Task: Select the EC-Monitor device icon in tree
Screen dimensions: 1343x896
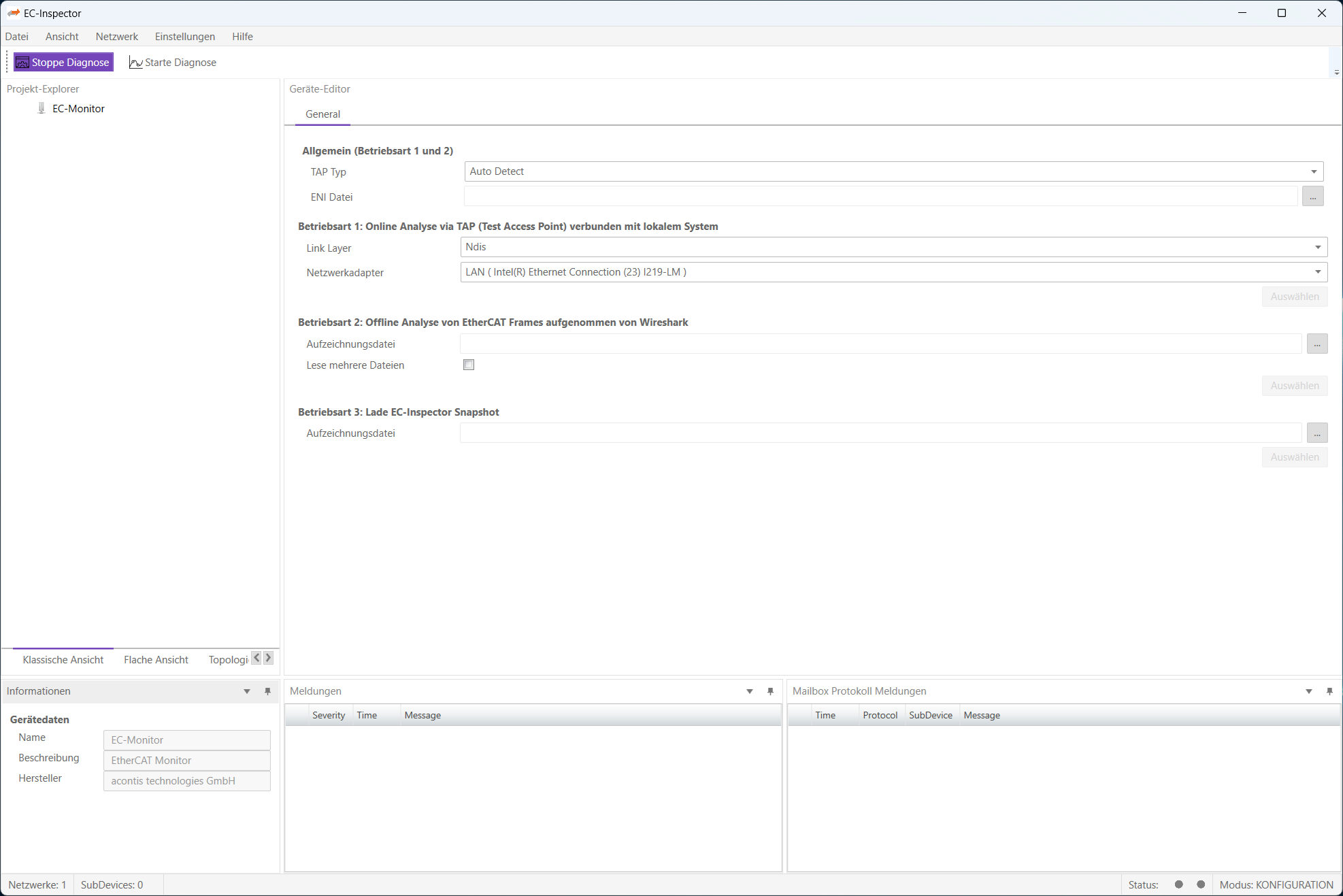Action: tap(42, 108)
